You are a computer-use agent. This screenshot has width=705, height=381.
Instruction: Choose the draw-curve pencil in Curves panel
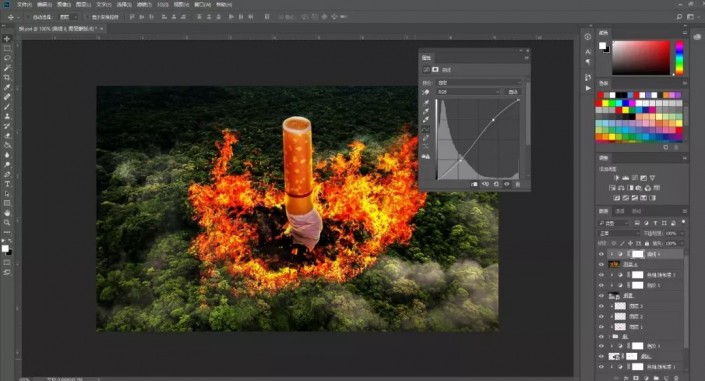click(x=425, y=138)
